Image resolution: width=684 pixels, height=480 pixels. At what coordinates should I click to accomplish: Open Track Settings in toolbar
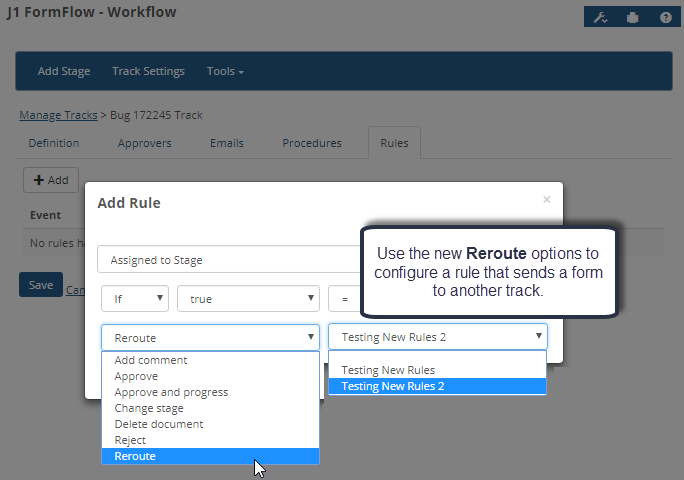tap(148, 72)
